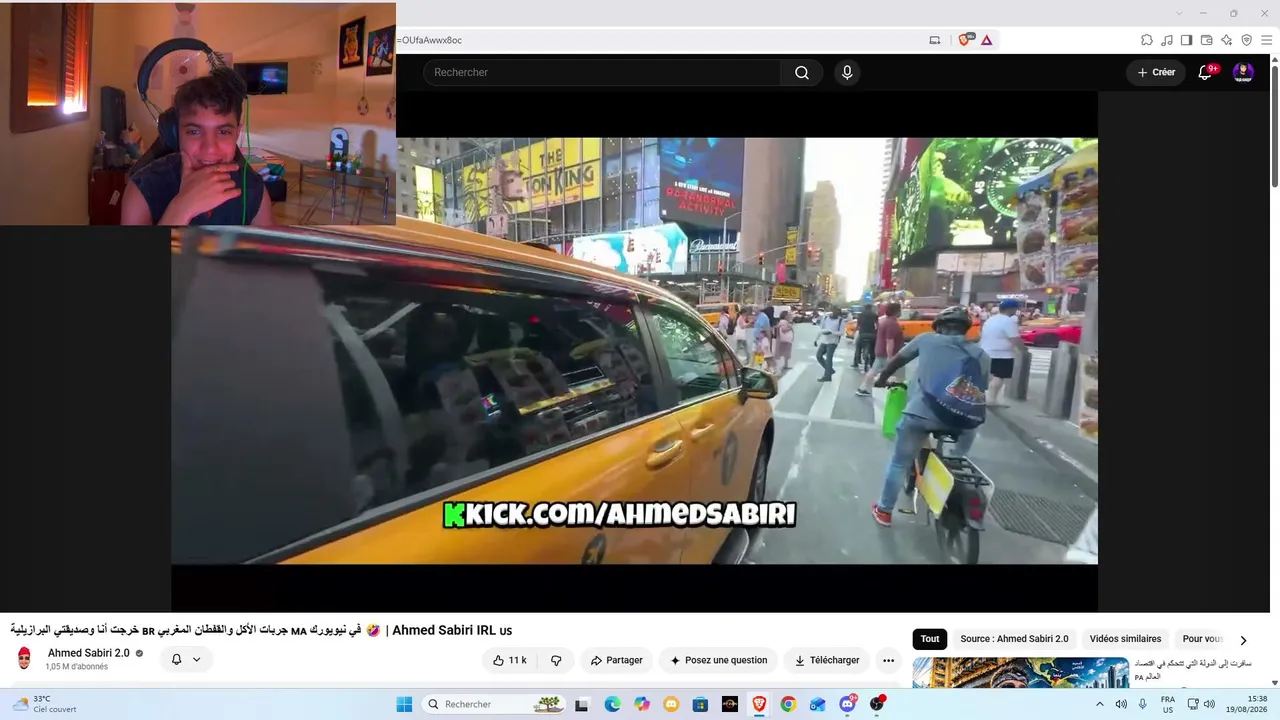Image resolution: width=1280 pixels, height=720 pixels.
Task: Click the main video player frame
Action: (634, 351)
